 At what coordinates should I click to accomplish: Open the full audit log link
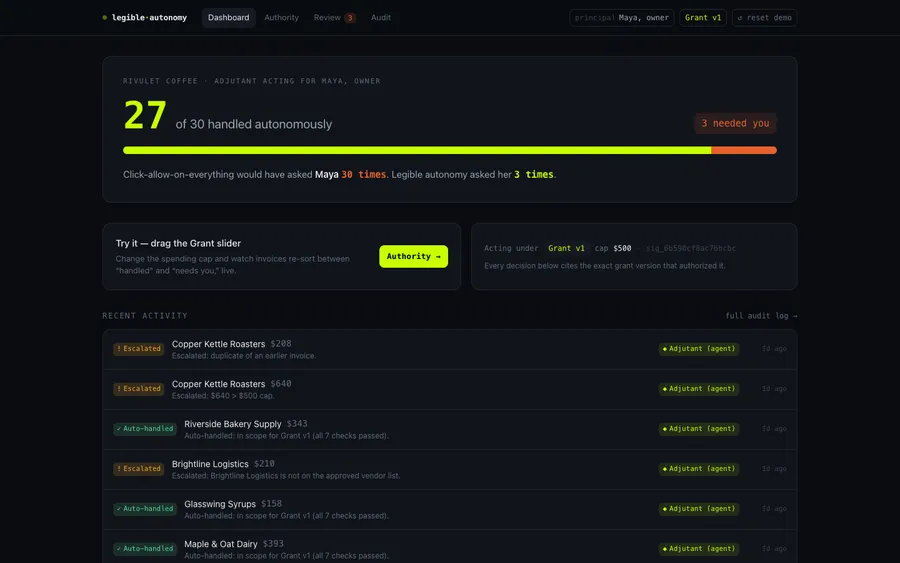[761, 316]
